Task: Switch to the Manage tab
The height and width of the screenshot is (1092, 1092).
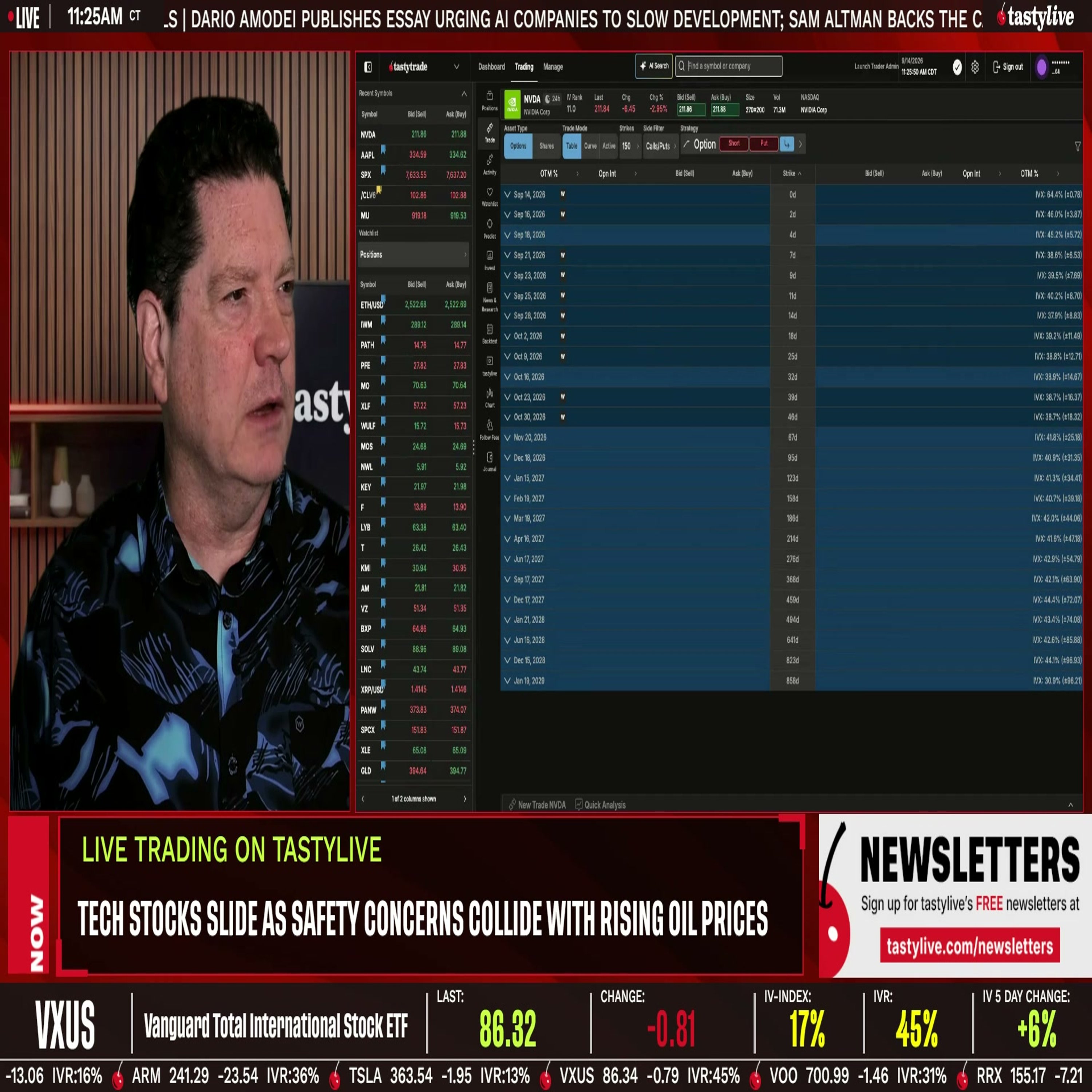Action: coord(553,67)
